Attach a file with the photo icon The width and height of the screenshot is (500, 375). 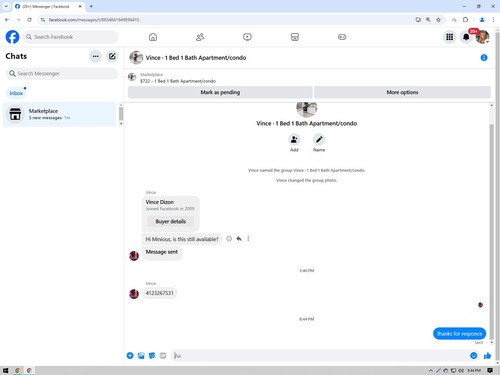pos(141,356)
